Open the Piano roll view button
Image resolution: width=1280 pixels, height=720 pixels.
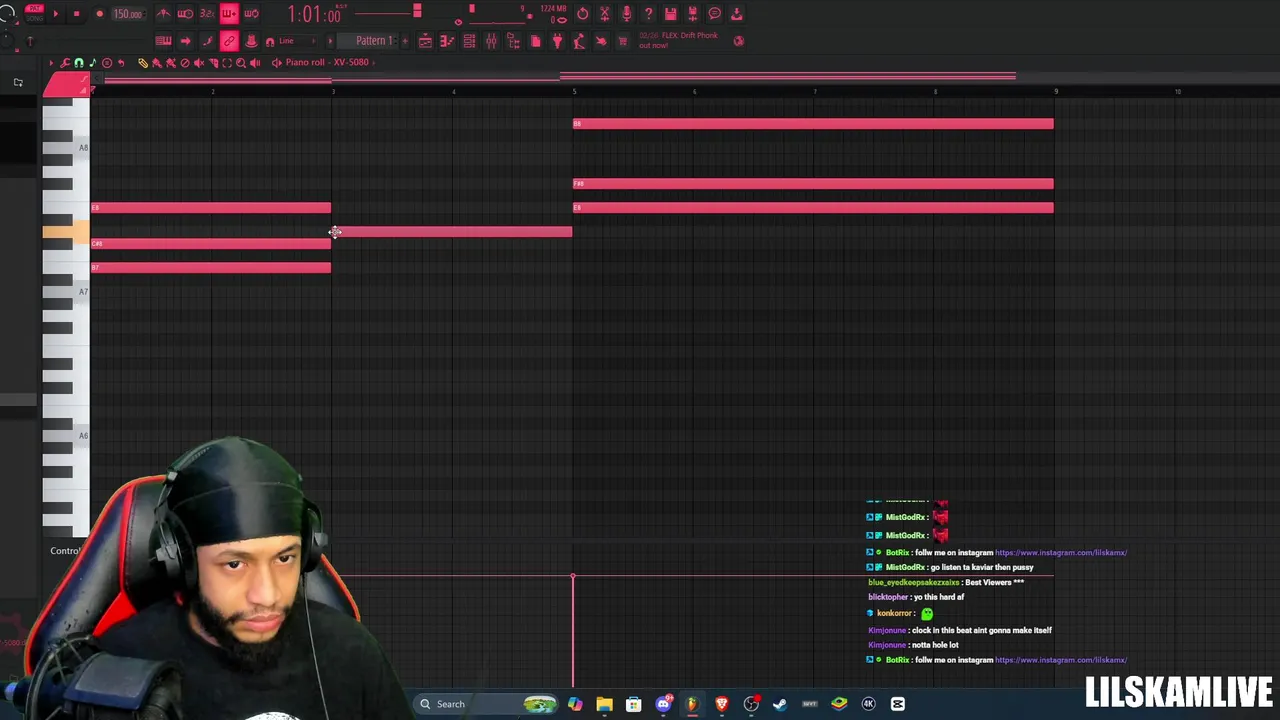coord(447,41)
